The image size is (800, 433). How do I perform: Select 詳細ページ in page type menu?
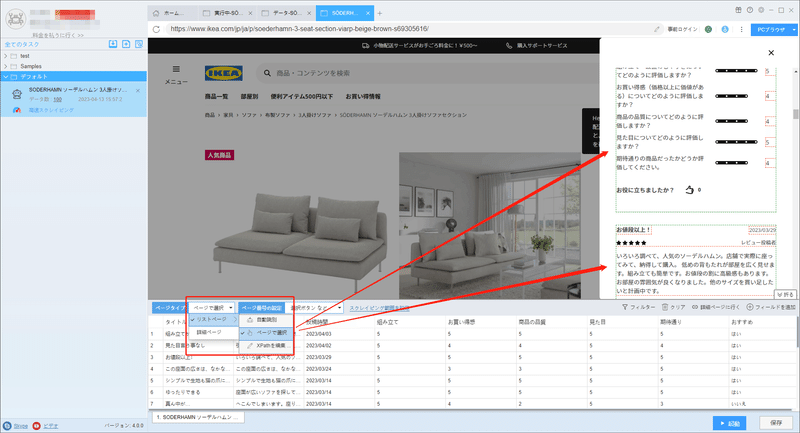(213, 332)
